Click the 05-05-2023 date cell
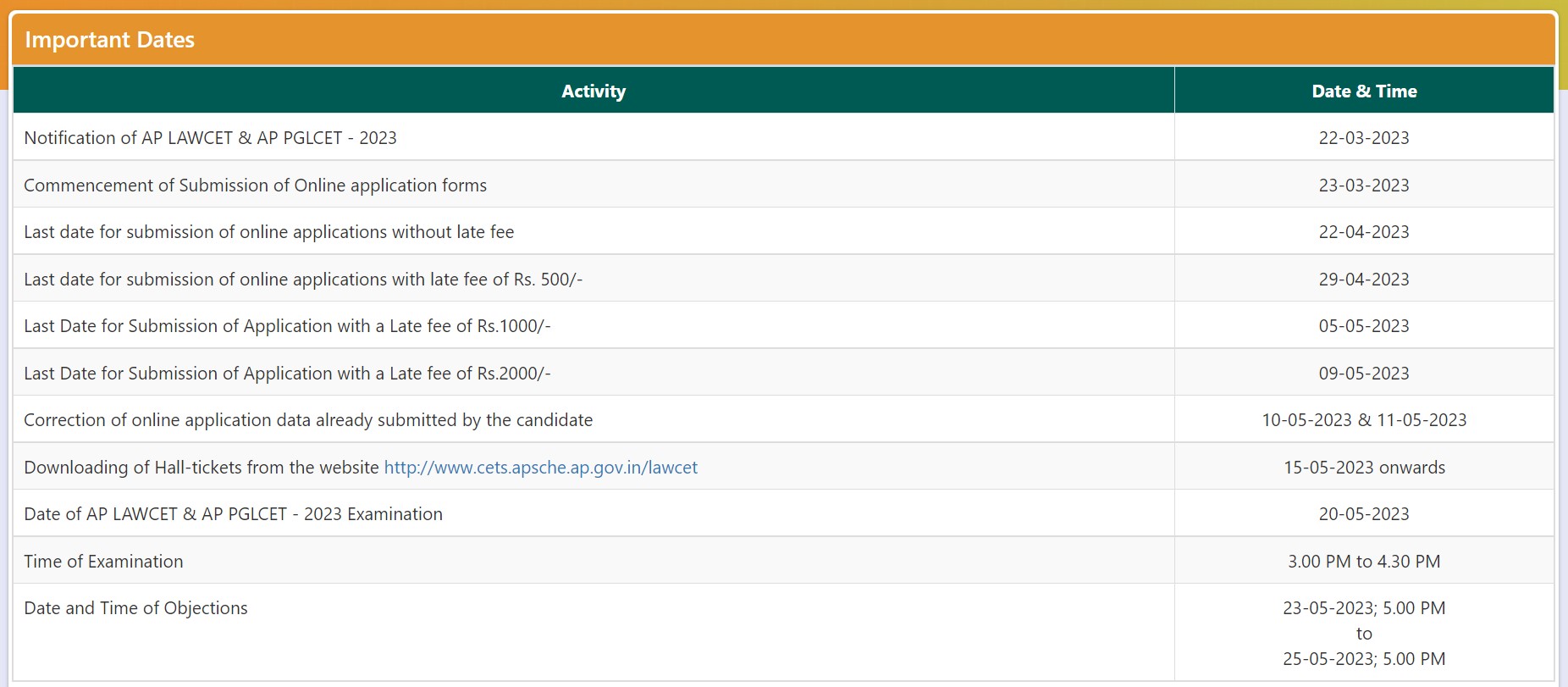 (1363, 326)
